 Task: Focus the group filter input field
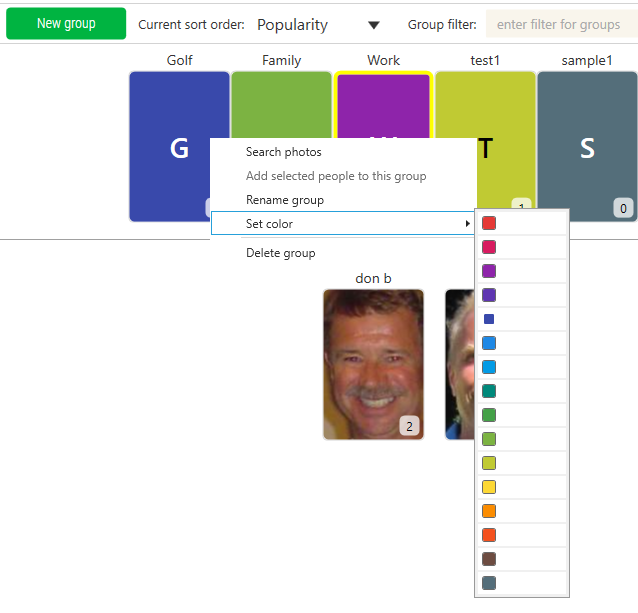pyautogui.click(x=562, y=24)
